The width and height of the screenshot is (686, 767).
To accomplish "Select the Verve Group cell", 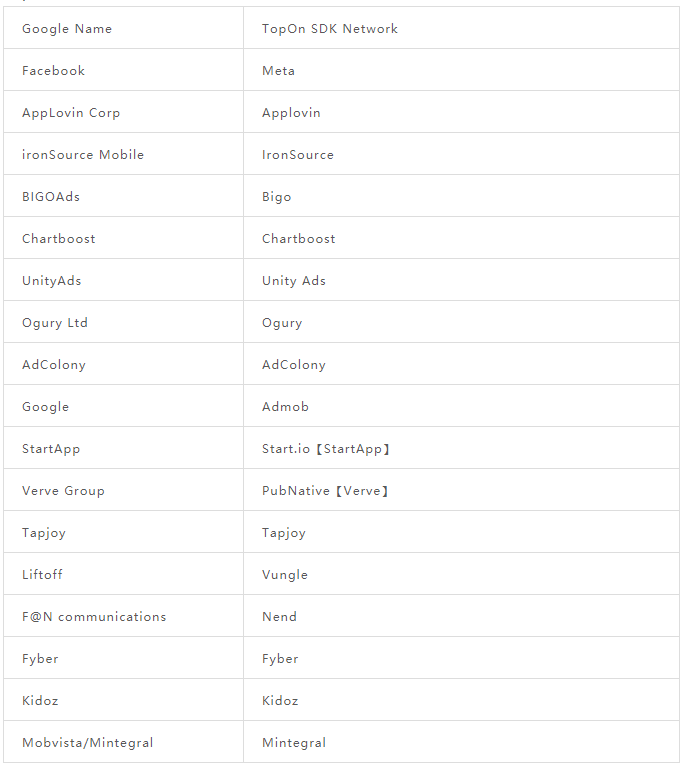I will tap(123, 490).
